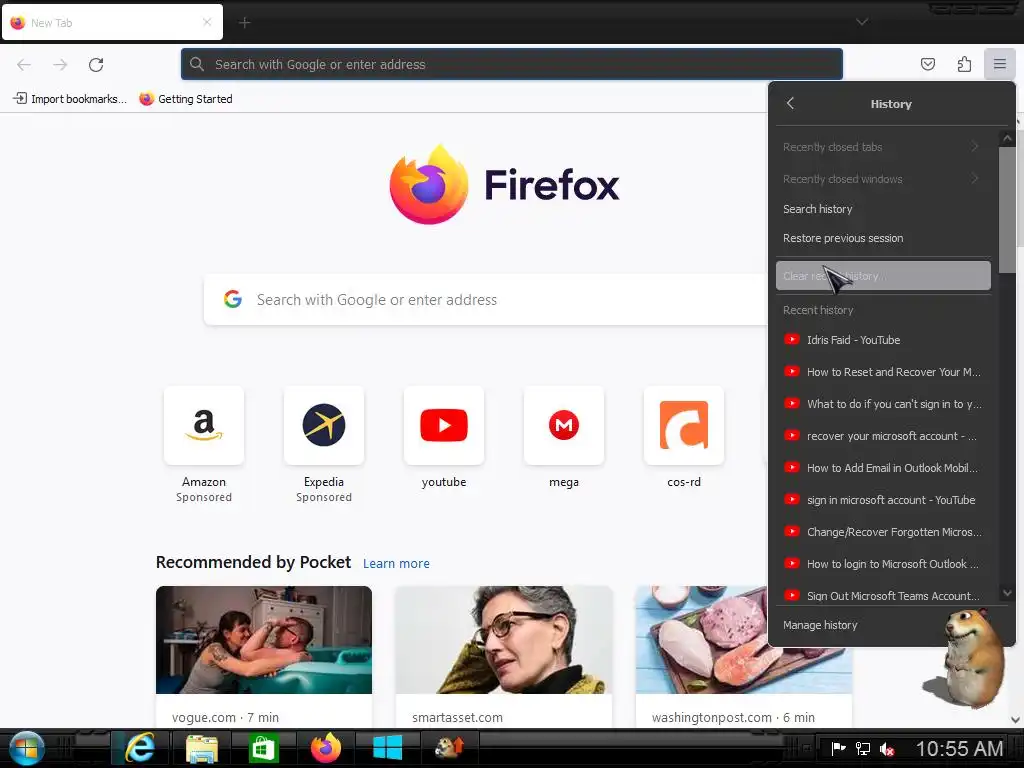Open the Save to Pocket icon
Screen dimensions: 1024x768
[927, 64]
